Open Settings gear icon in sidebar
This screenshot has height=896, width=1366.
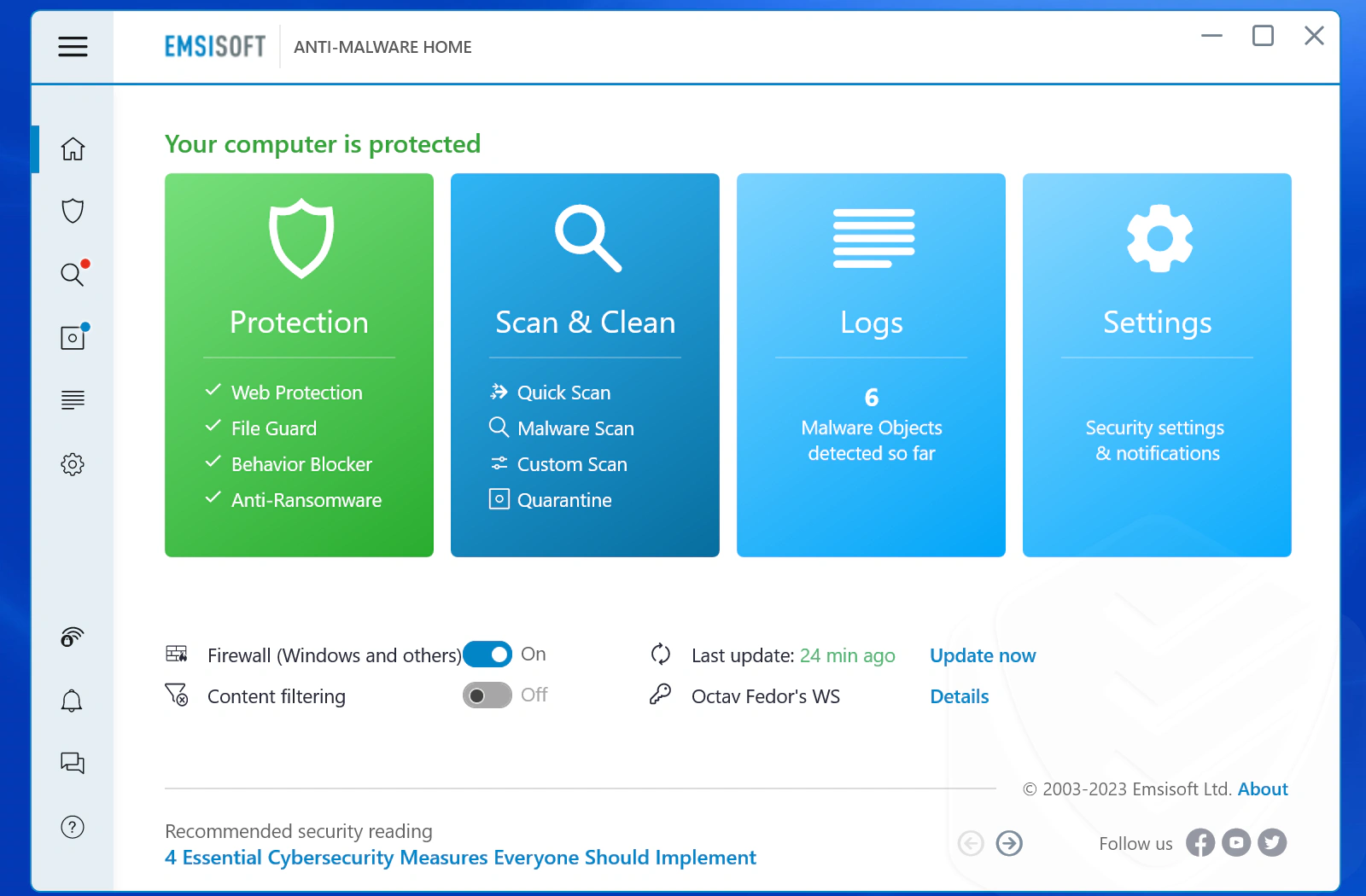pyautogui.click(x=73, y=464)
